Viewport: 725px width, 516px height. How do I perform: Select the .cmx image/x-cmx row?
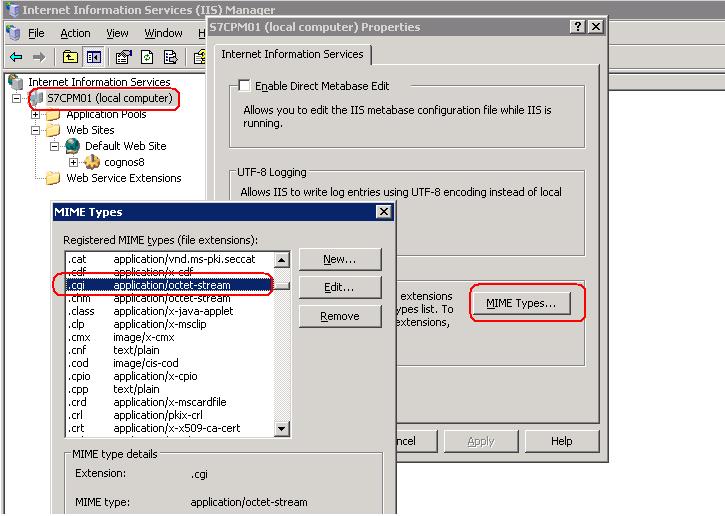click(x=169, y=337)
